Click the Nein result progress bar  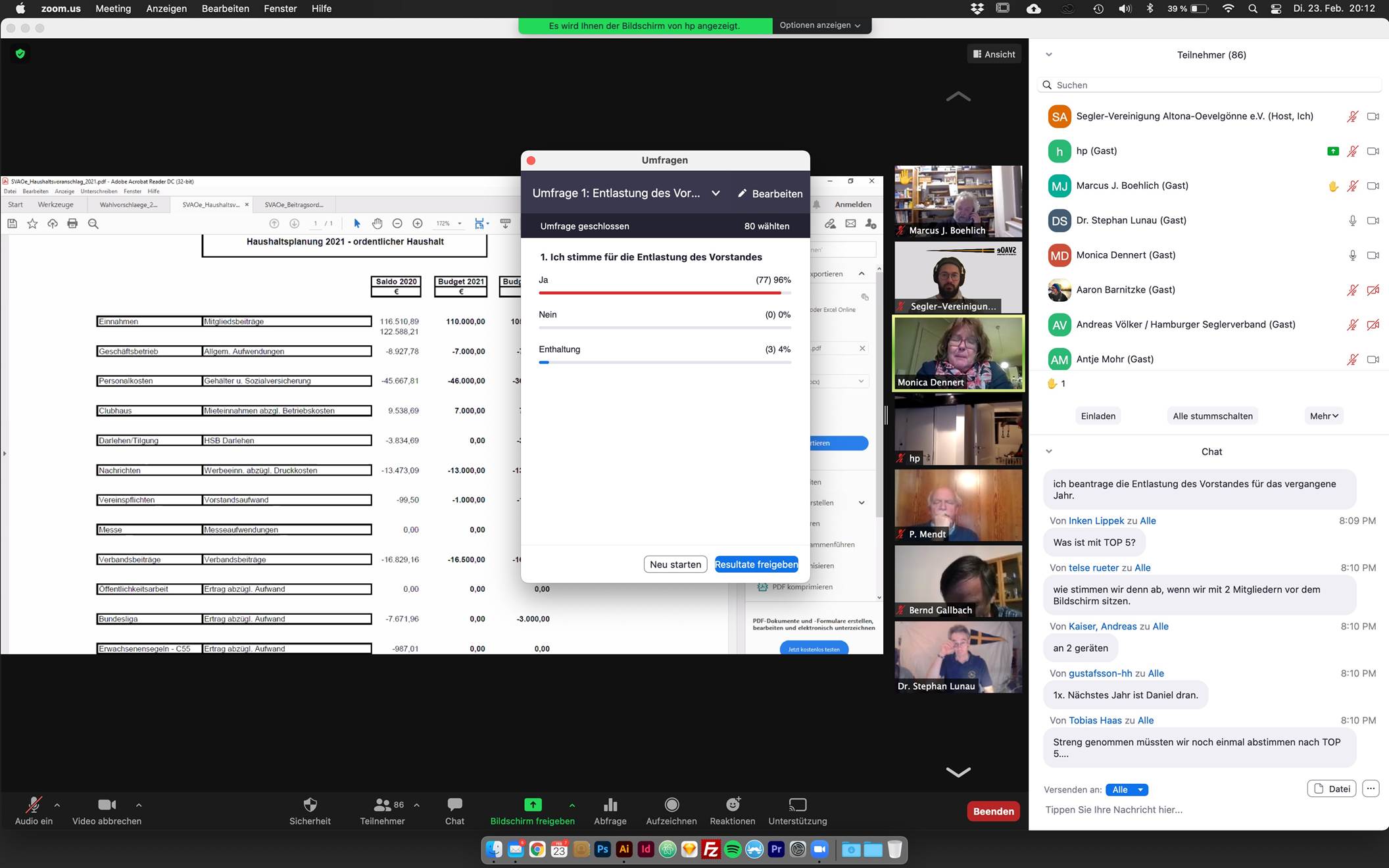click(x=665, y=327)
